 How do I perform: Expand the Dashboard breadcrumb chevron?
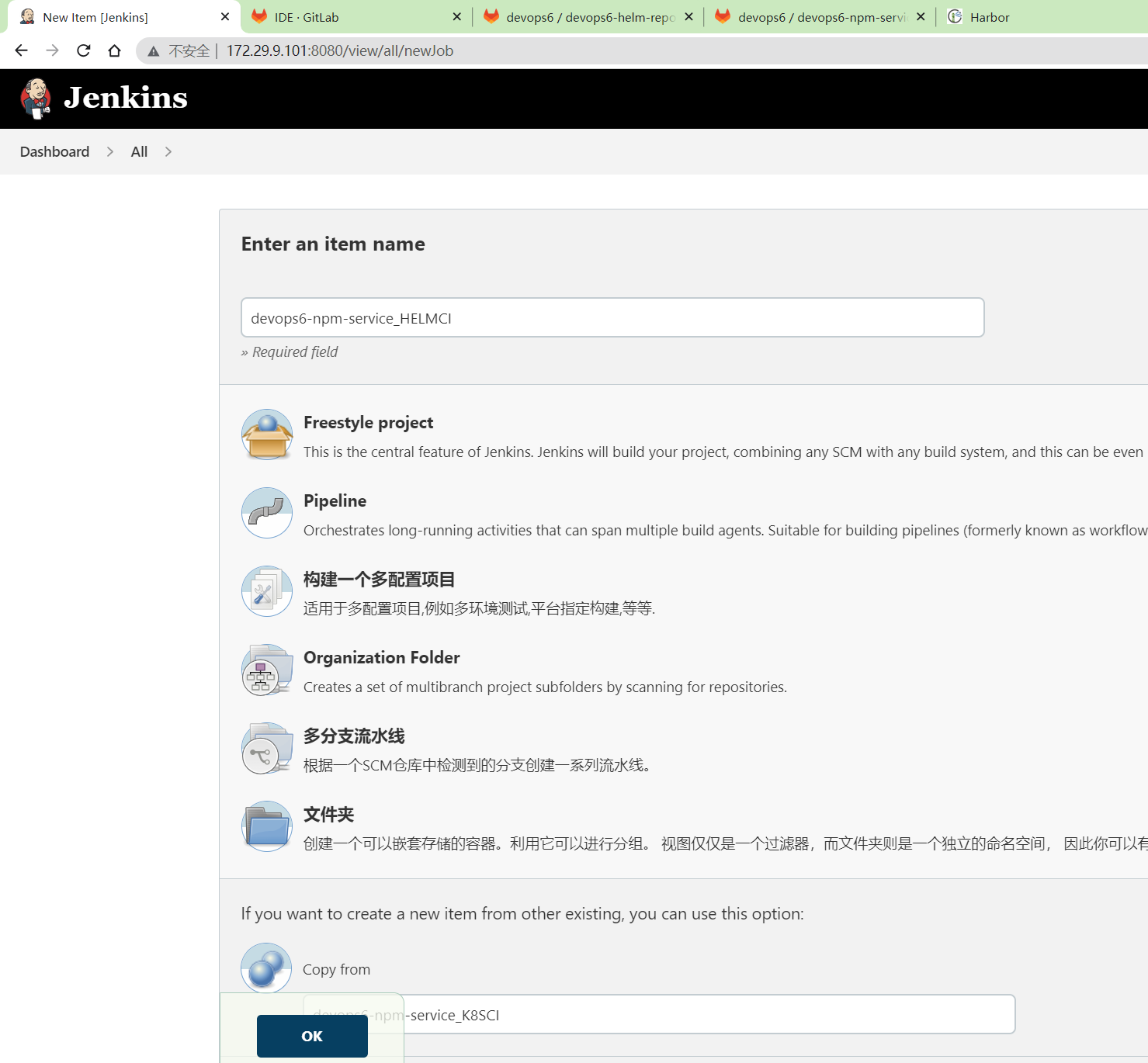pyautogui.click(x=110, y=151)
